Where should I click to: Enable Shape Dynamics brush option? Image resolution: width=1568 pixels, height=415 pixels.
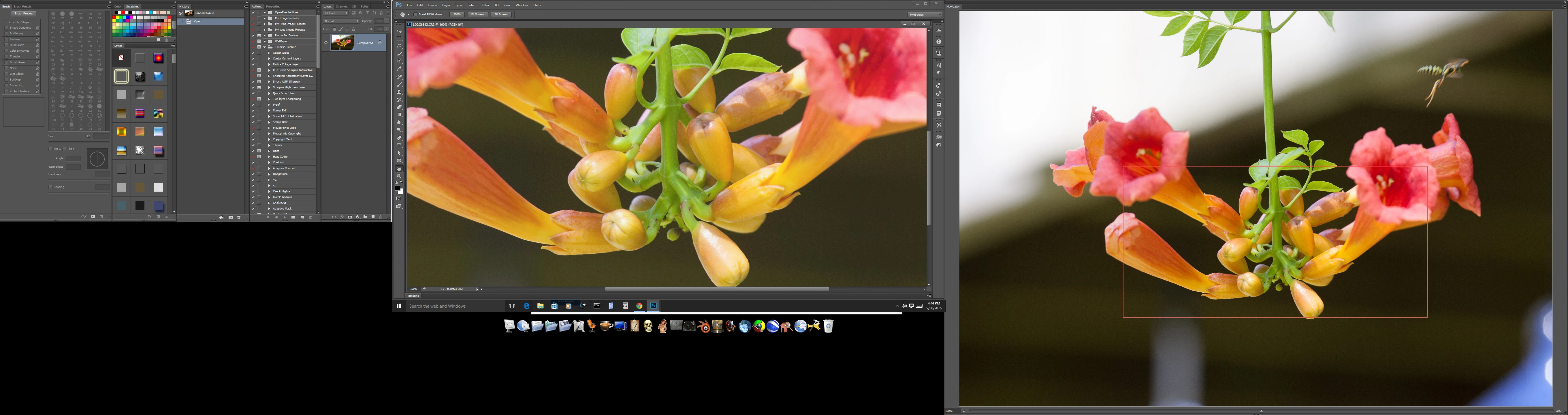point(7,27)
